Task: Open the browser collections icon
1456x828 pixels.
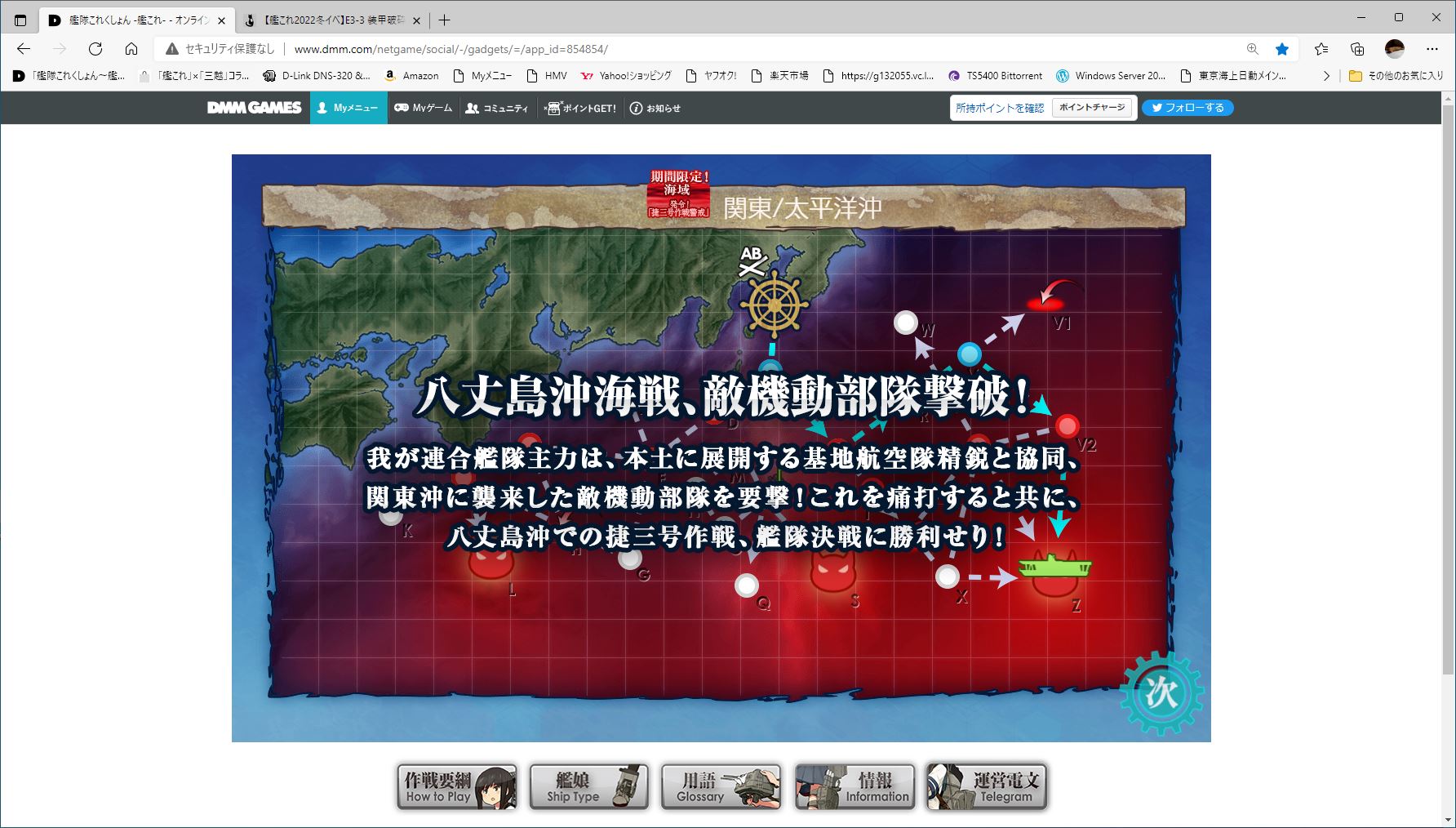Action: click(1357, 49)
